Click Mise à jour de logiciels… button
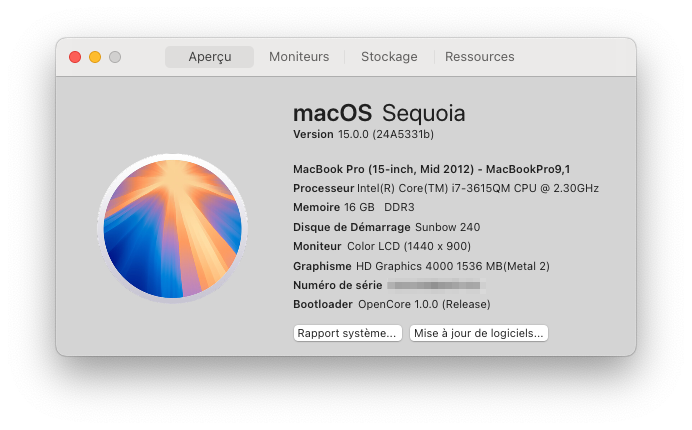Screen dimensions: 692x430 (x=479, y=333)
